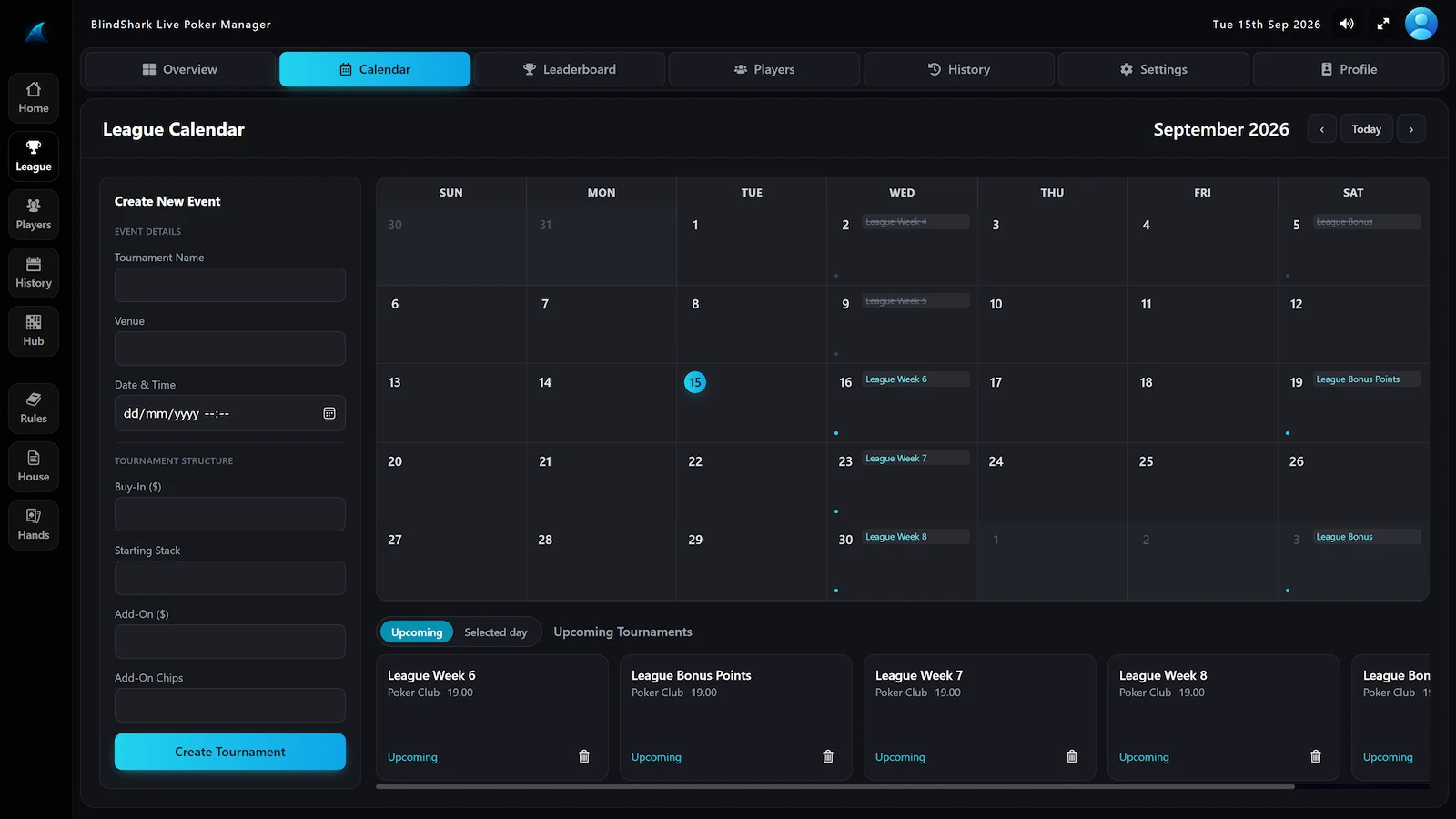Open the House sidebar icon
1456x819 pixels.
[34, 467]
